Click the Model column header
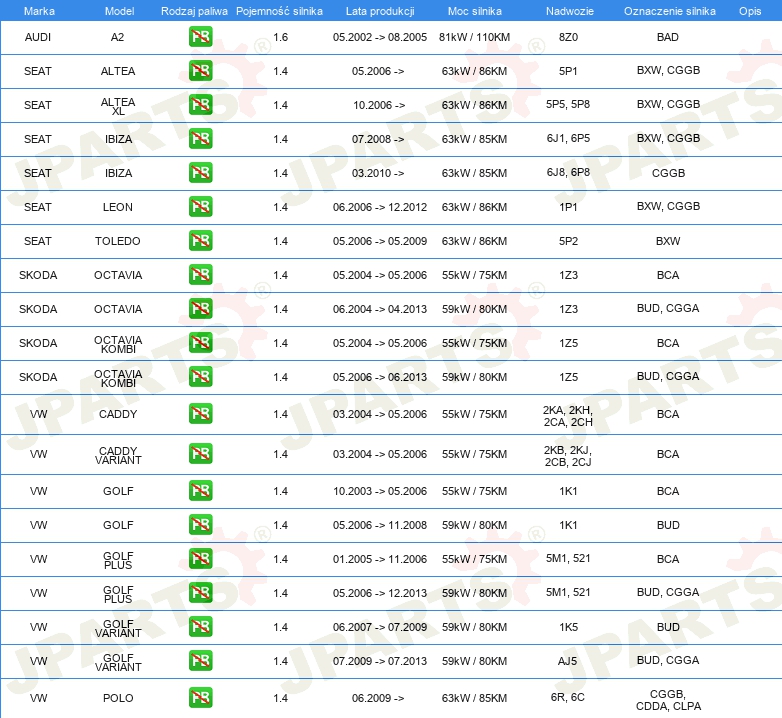The image size is (782, 718). tap(119, 11)
